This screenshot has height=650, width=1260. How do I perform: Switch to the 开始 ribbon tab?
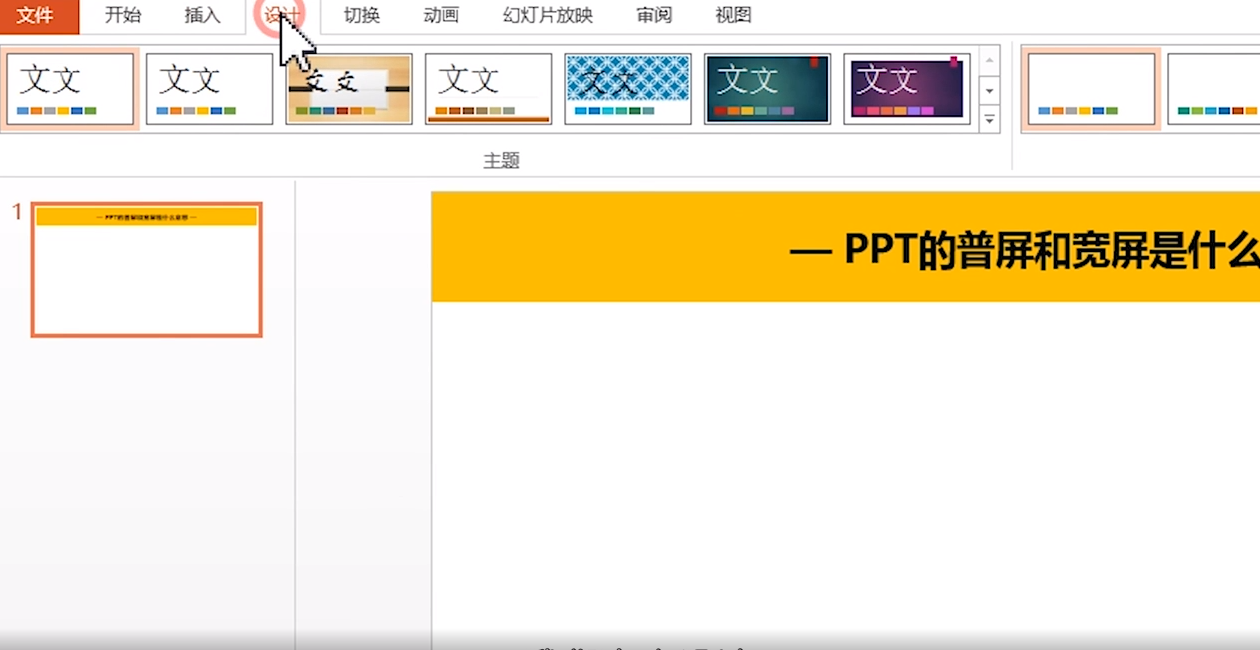[x=123, y=16]
